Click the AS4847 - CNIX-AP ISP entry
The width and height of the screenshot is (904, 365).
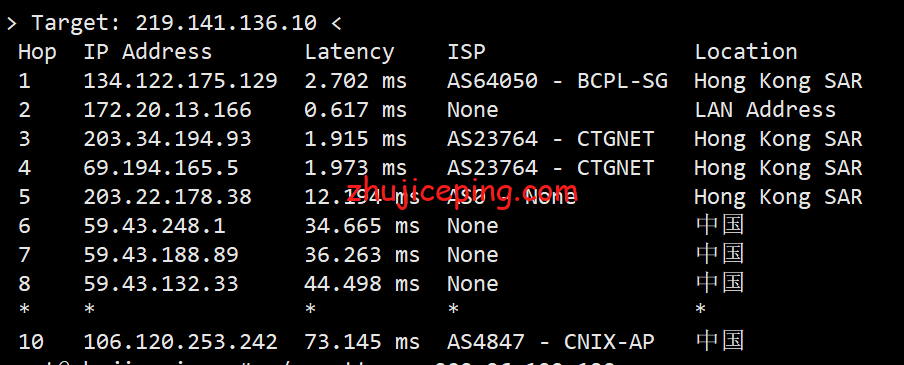click(551, 341)
